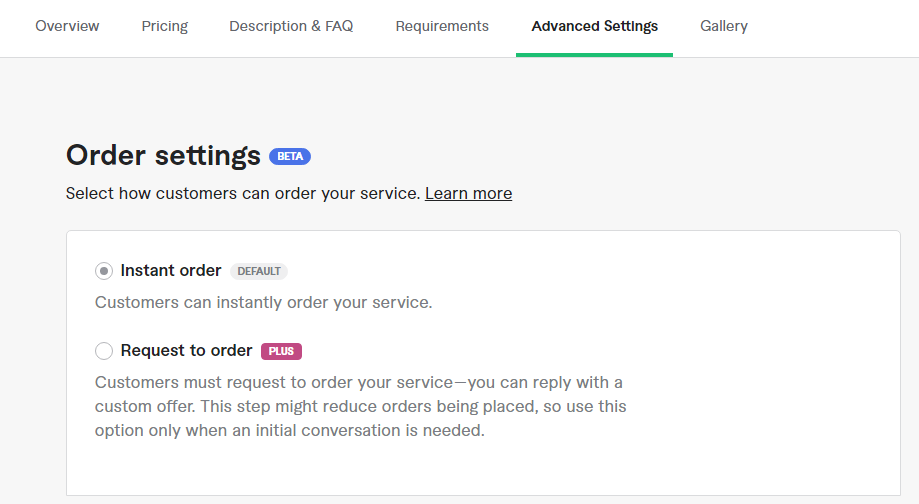Select the Instant order radio button

[x=104, y=271]
